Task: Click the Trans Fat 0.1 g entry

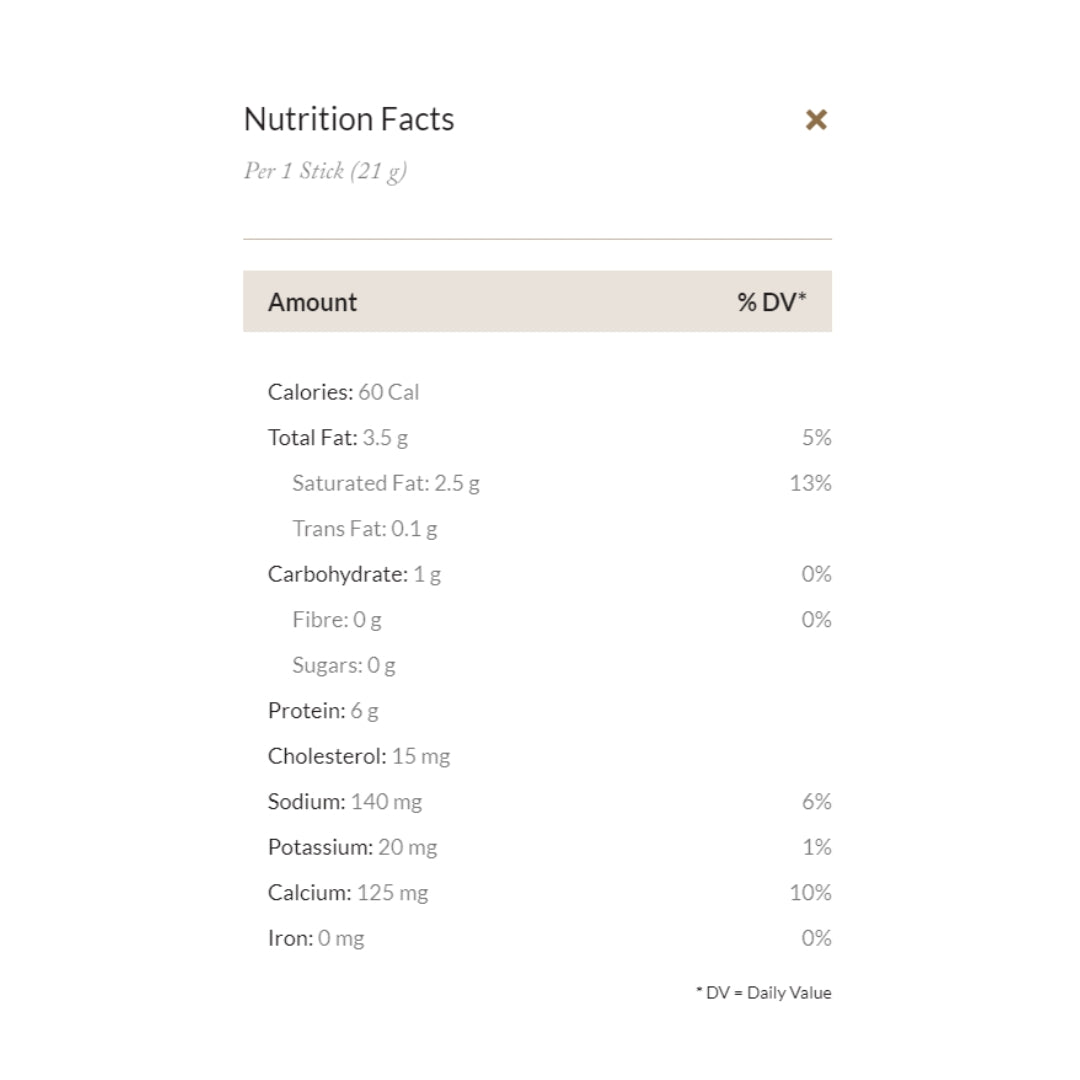Action: point(364,528)
